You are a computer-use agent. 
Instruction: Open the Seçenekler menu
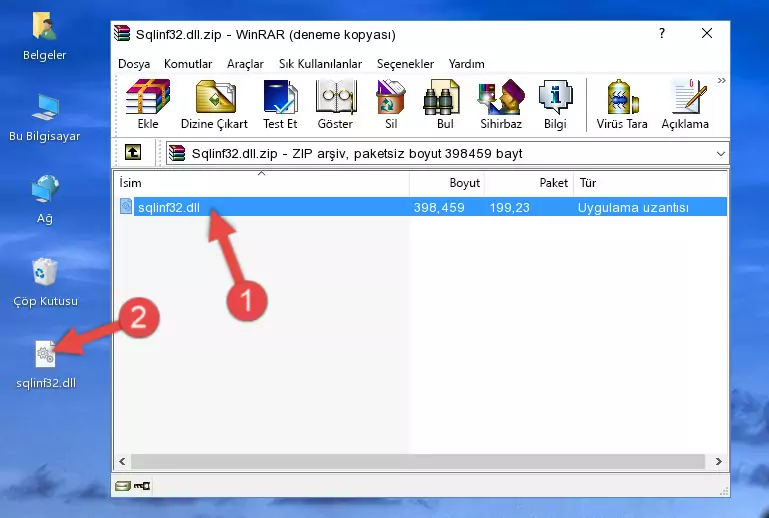405,64
